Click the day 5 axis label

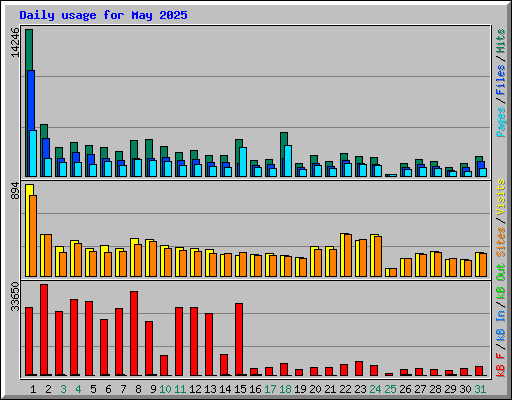tap(93, 389)
